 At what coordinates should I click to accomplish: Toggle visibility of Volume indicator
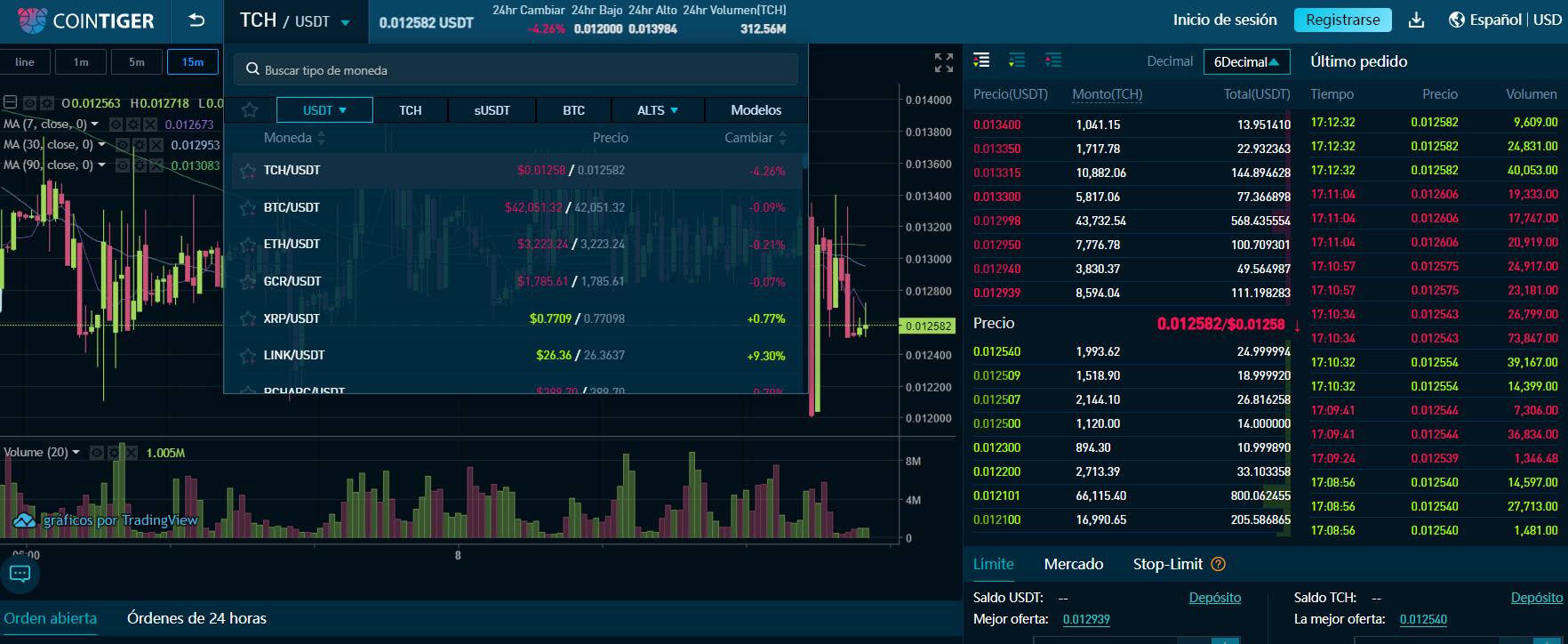(x=97, y=453)
